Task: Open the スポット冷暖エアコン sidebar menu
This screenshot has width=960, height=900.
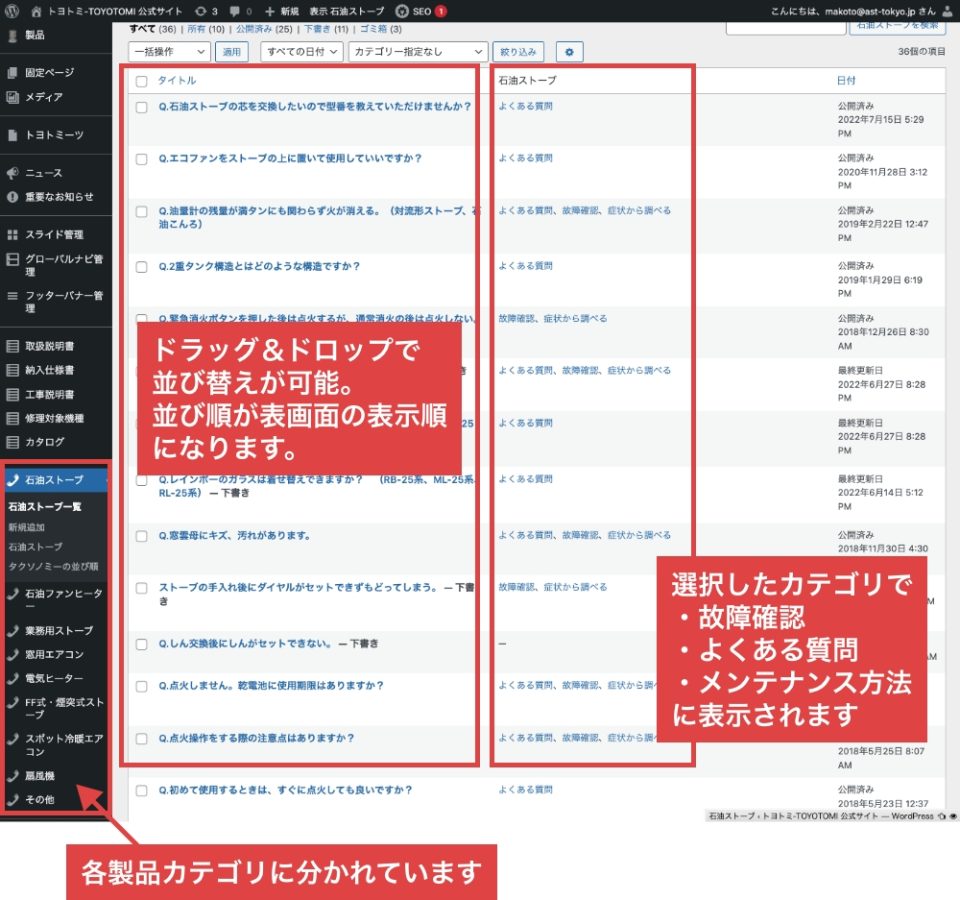Action: pyautogui.click(x=64, y=745)
